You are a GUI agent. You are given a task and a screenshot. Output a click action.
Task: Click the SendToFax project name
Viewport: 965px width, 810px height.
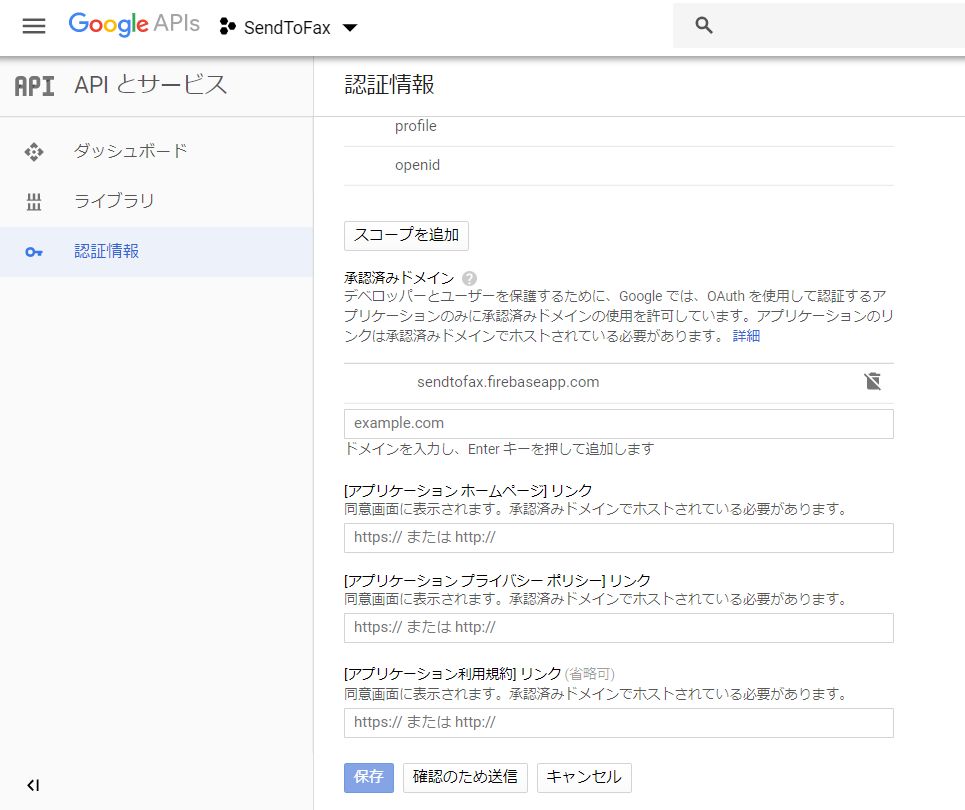click(287, 28)
